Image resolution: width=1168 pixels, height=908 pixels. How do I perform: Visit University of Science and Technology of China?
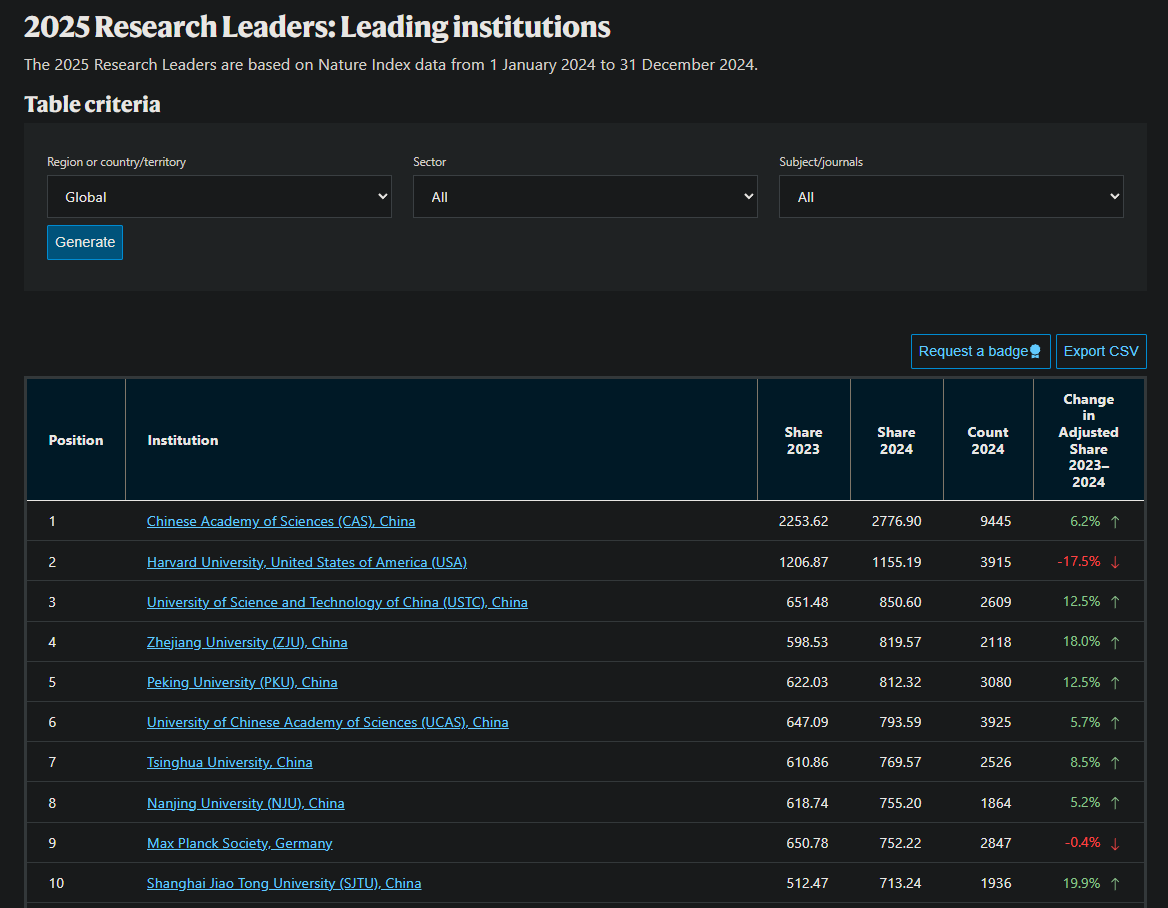[337, 602]
